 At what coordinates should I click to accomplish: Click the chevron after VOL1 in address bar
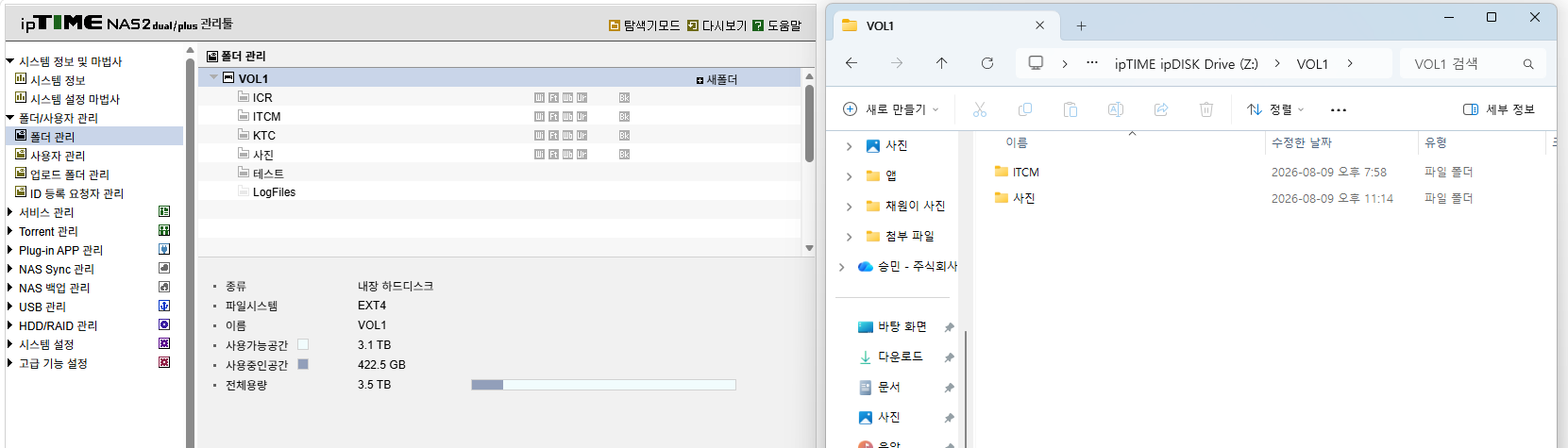(x=1350, y=63)
